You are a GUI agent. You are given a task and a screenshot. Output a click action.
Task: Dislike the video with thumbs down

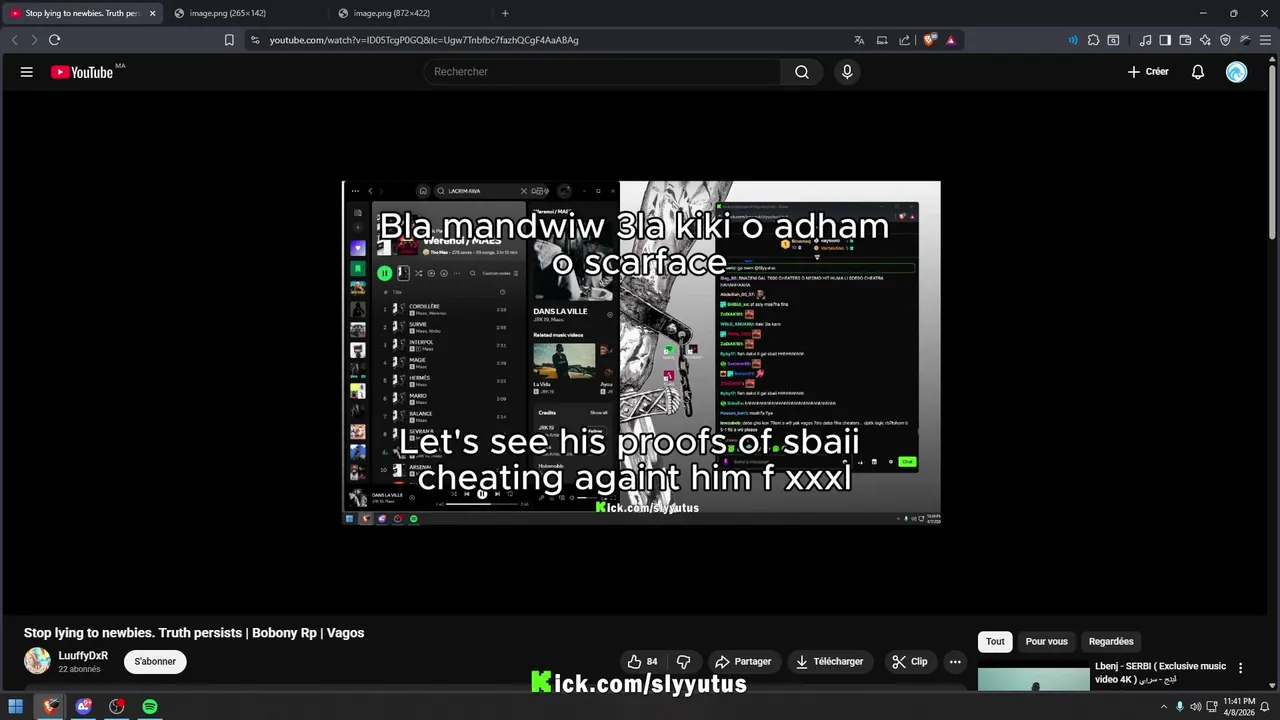pos(684,661)
